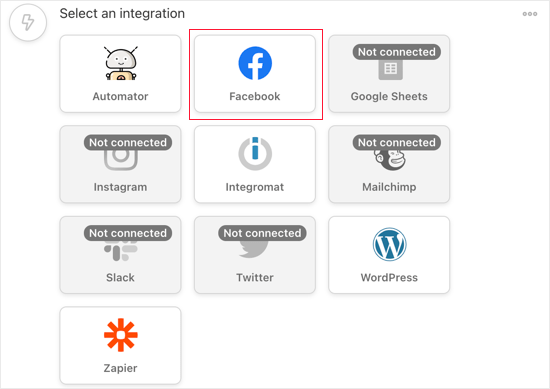Image resolution: width=550 pixels, height=389 pixels.
Task: Click the lightning bolt trigger icon
Action: 28,22
